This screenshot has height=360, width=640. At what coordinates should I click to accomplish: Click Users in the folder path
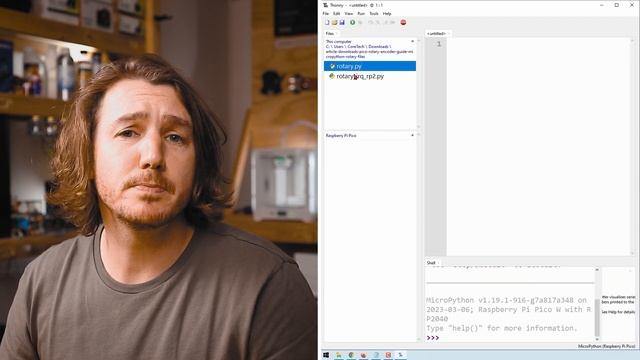point(338,47)
